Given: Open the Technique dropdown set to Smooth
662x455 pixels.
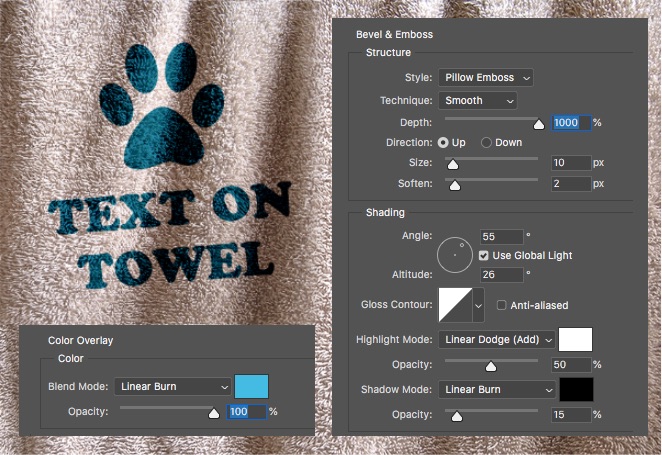Looking at the screenshot, I should tap(477, 100).
